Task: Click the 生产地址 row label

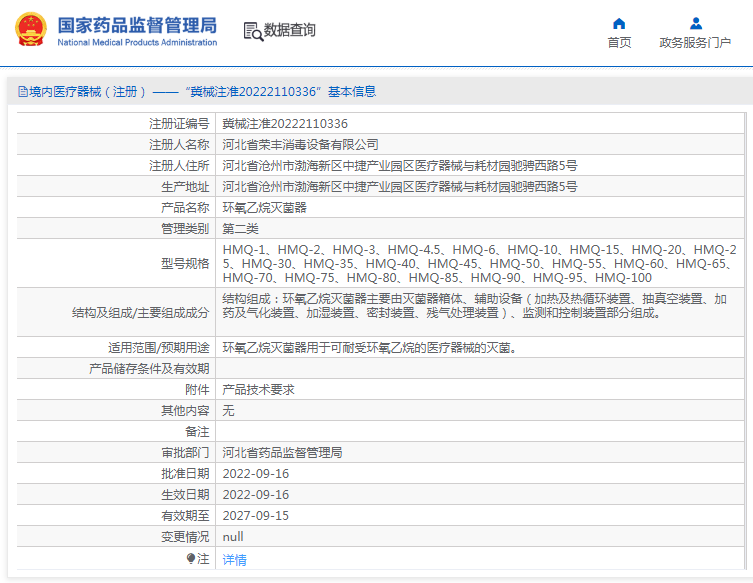Action: 185,187
